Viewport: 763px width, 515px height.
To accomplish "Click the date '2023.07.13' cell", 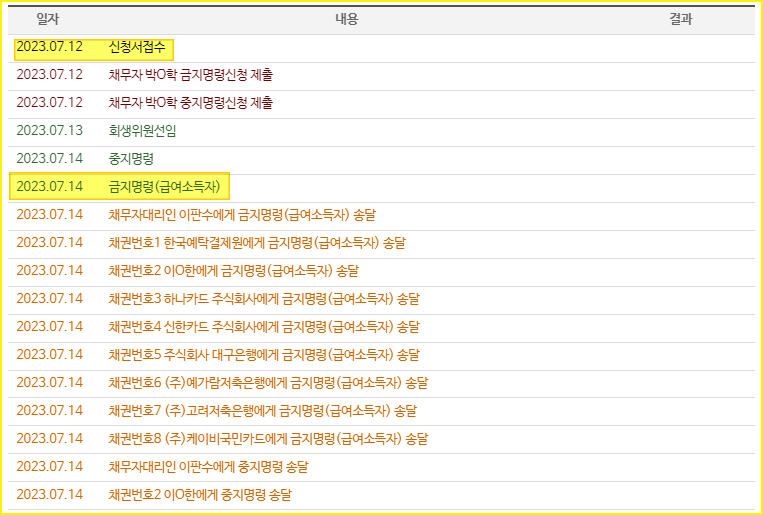I will click(50, 131).
